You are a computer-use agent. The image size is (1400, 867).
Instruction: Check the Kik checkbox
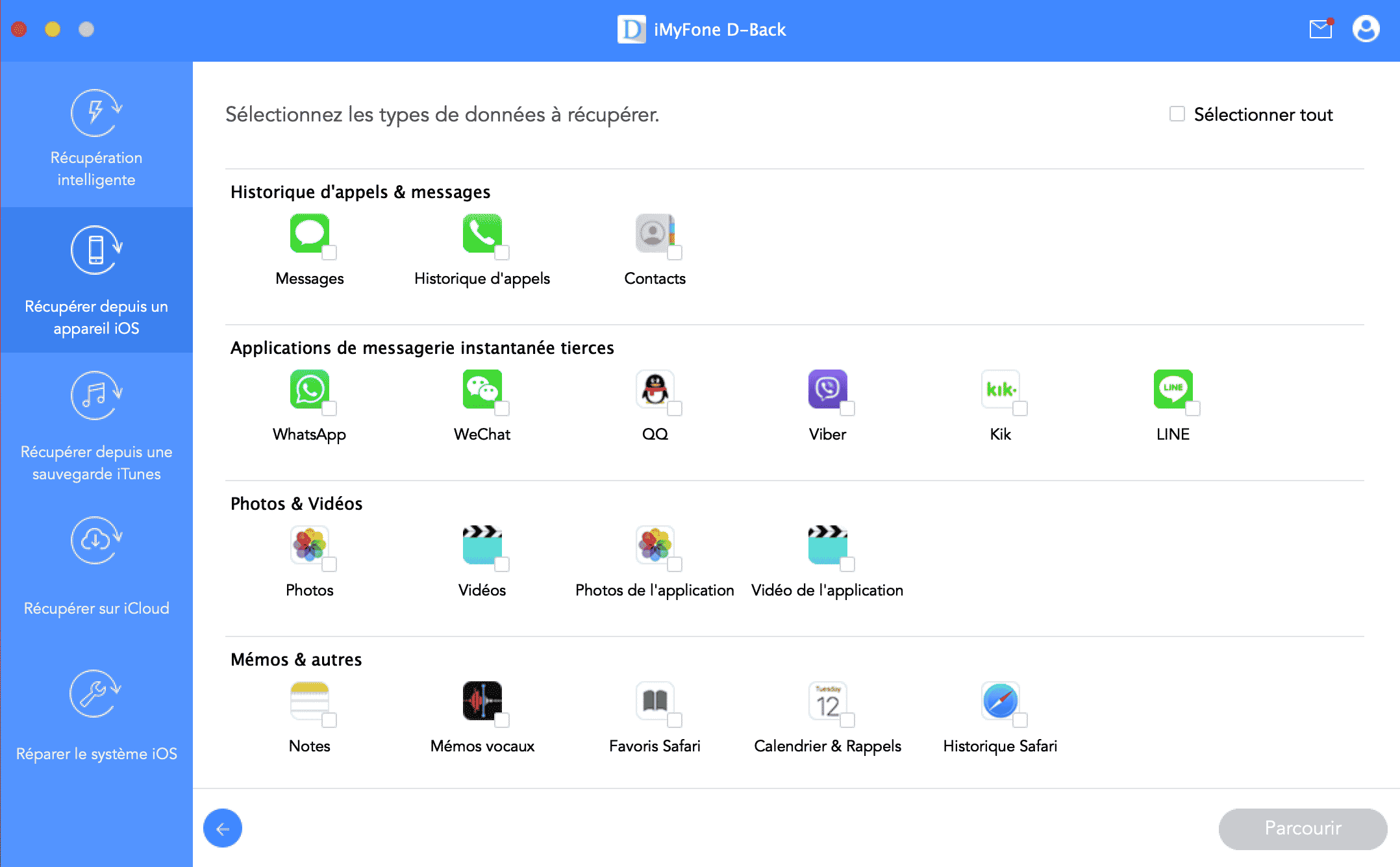coord(1020,408)
